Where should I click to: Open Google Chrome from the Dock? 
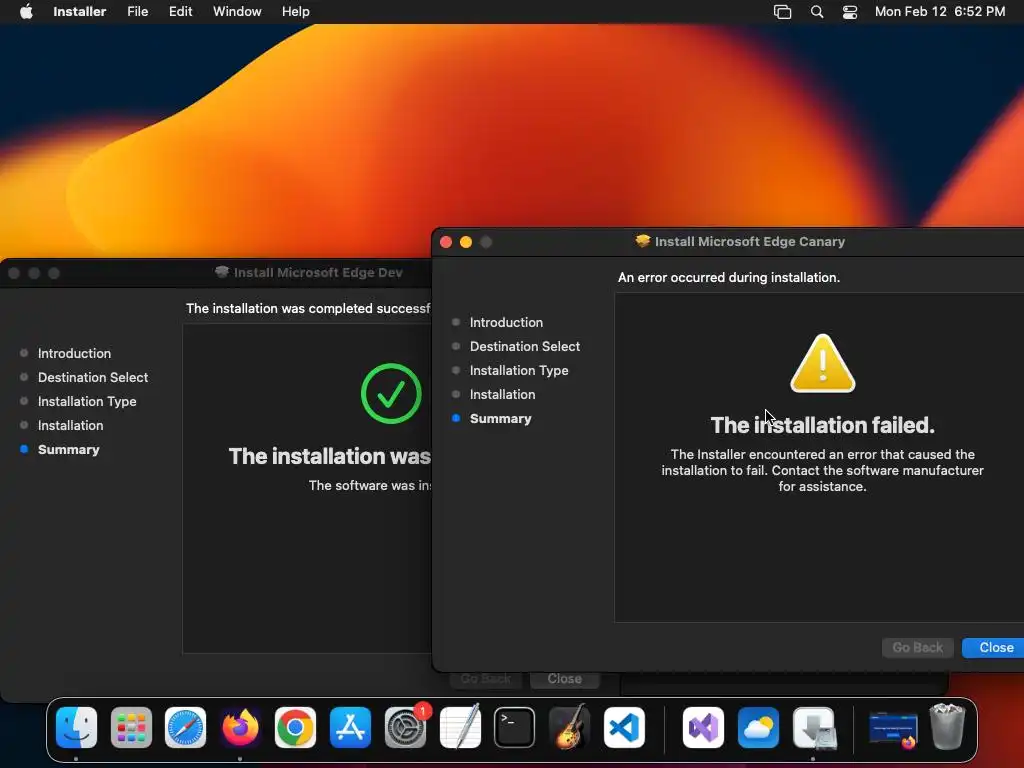[295, 728]
